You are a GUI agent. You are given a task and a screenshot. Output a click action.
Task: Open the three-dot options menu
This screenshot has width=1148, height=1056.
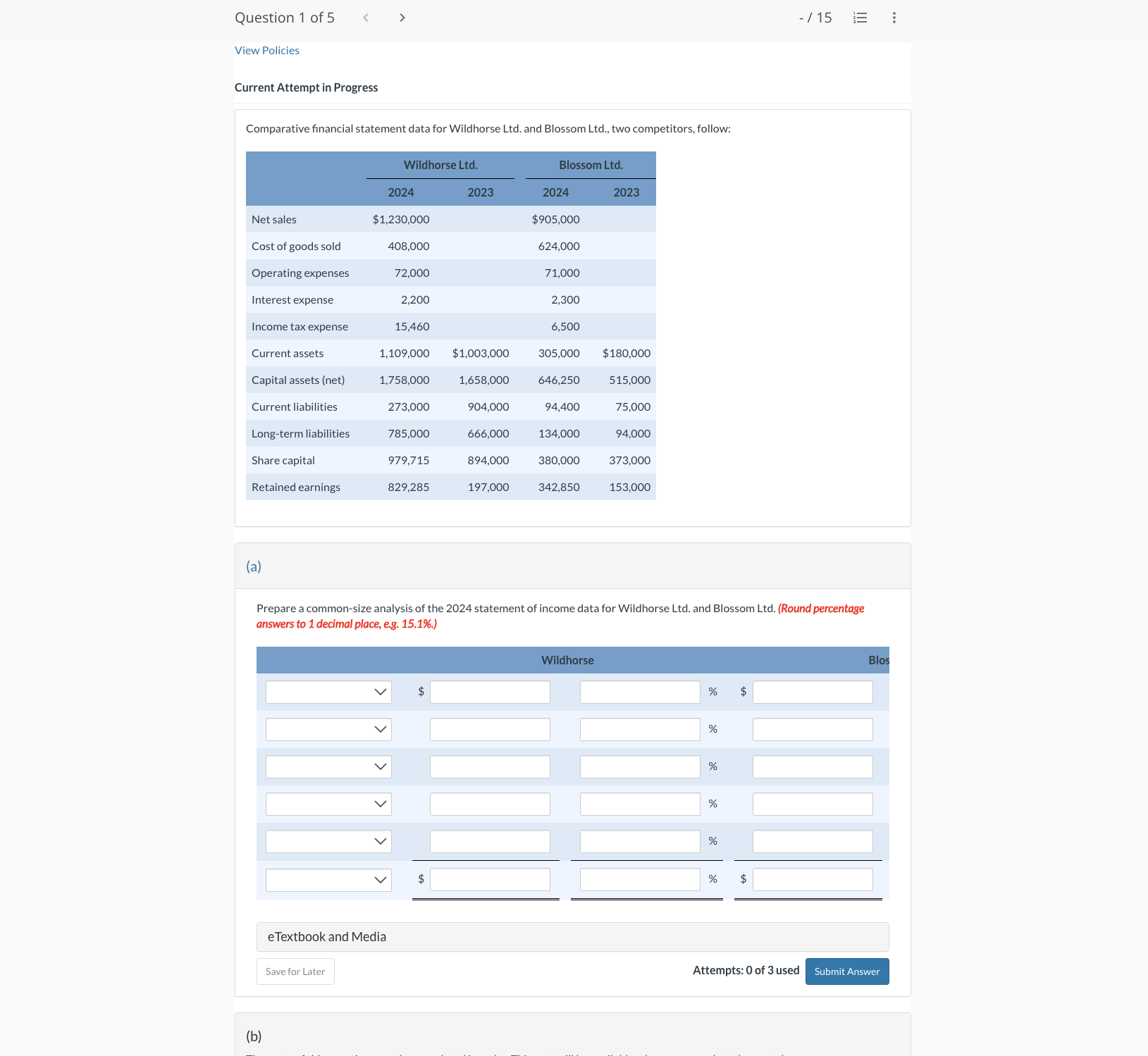pos(893,18)
